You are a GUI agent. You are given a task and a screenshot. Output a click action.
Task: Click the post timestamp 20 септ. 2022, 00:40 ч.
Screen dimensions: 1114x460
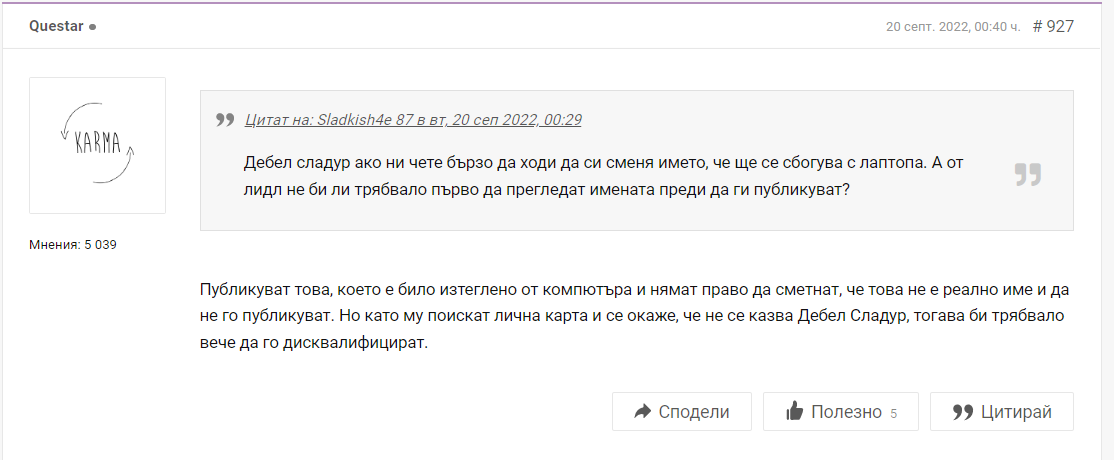(952, 26)
